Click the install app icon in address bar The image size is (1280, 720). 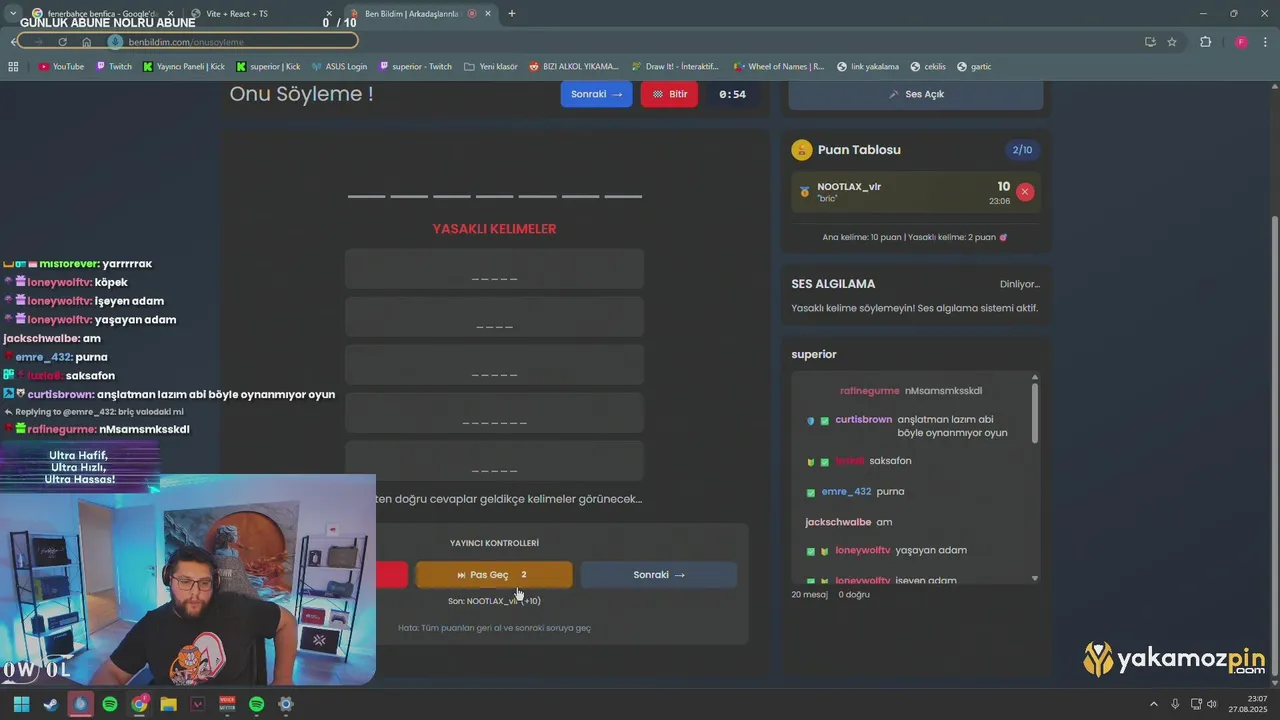point(1150,42)
